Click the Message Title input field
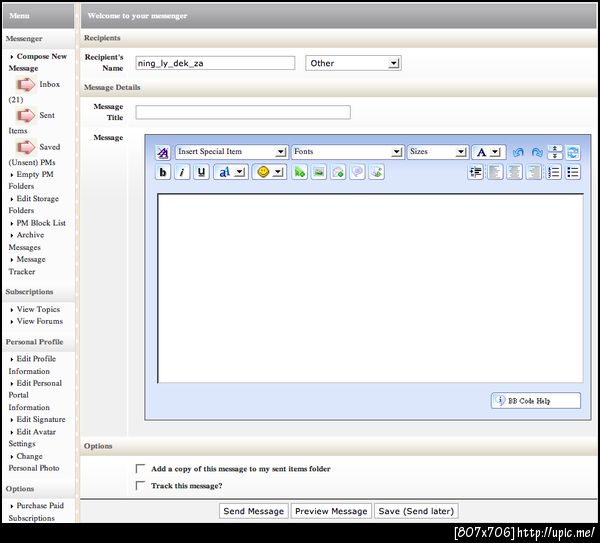600x543 pixels. 243,112
